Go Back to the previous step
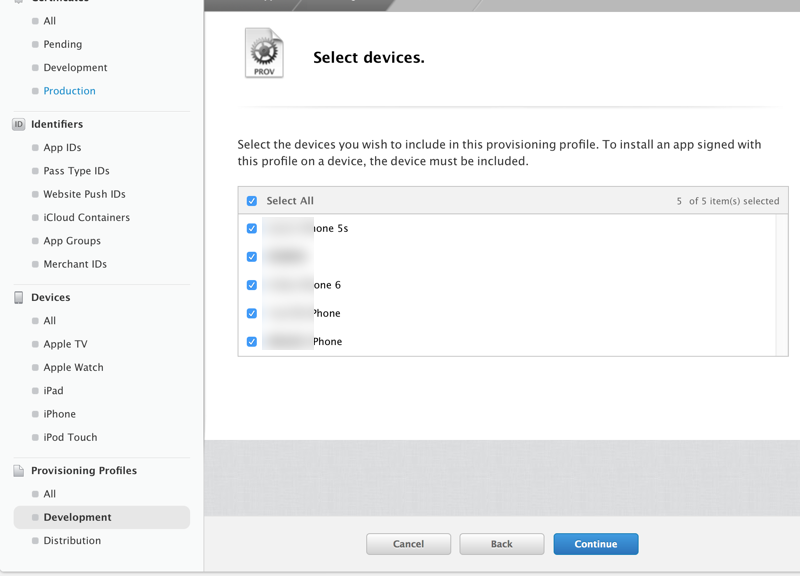The image size is (800, 576). pyautogui.click(x=501, y=544)
